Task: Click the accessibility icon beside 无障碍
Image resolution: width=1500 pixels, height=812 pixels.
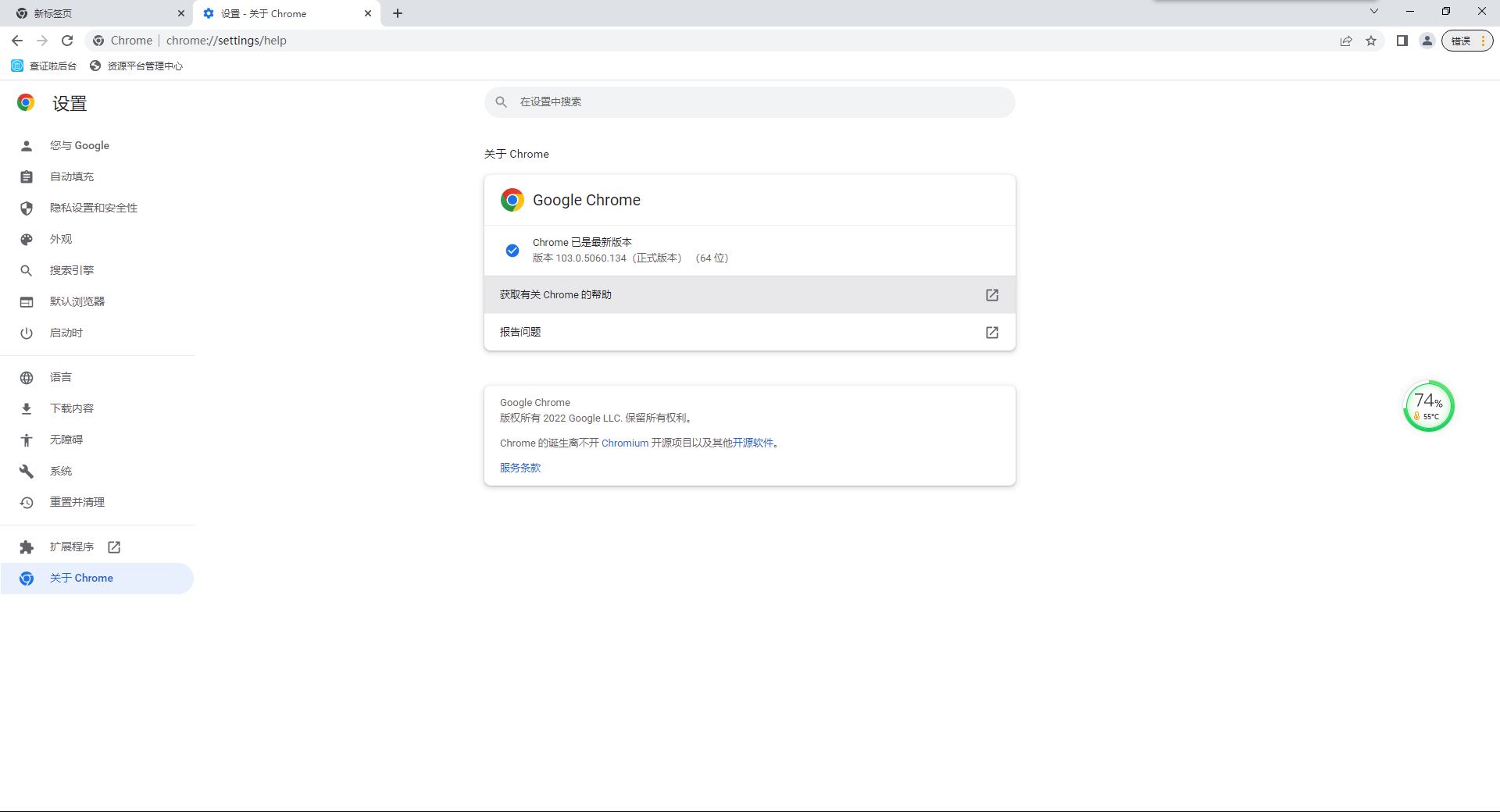Action: 27,440
